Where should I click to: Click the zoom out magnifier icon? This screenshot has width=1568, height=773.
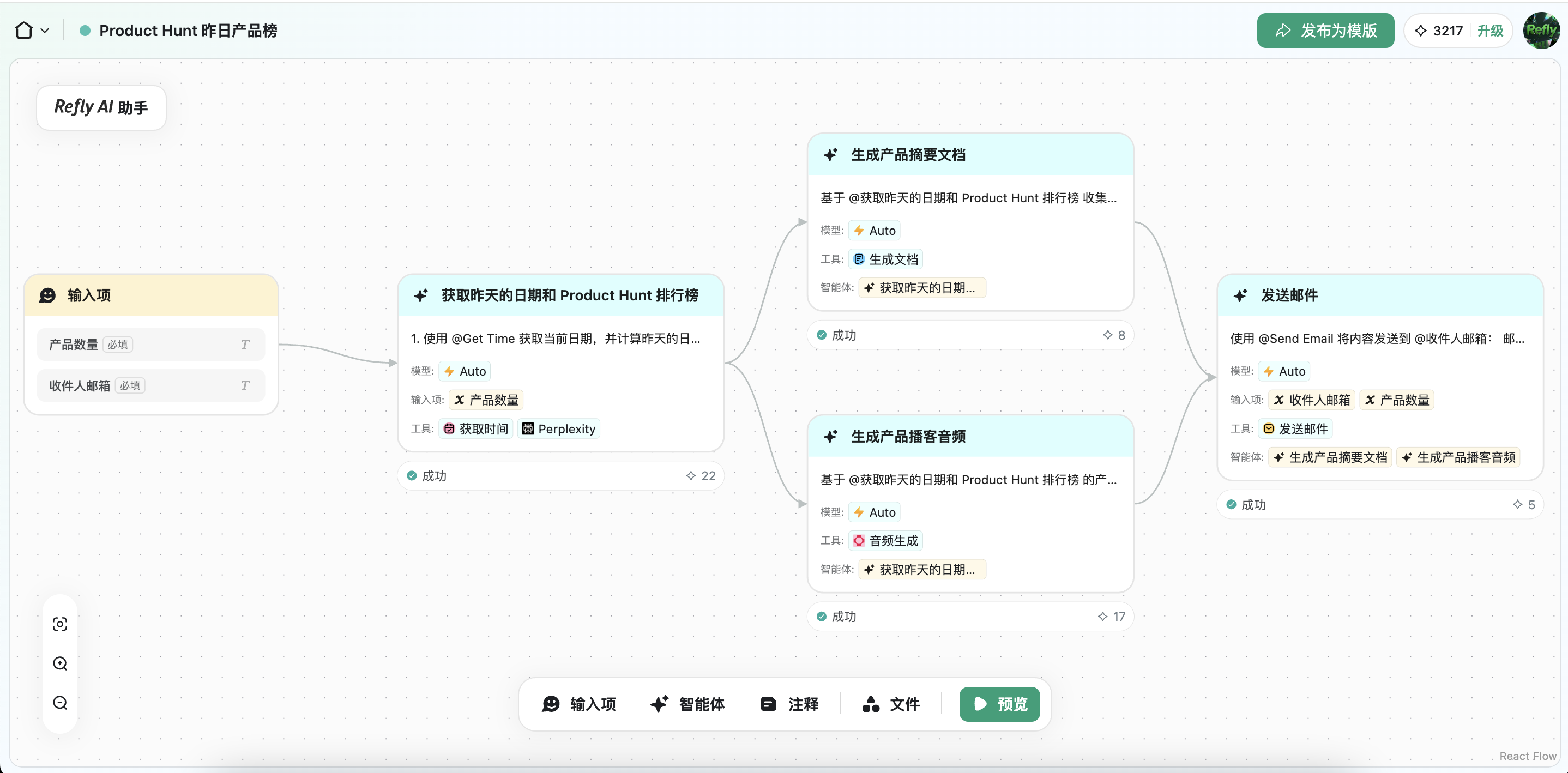(x=59, y=703)
